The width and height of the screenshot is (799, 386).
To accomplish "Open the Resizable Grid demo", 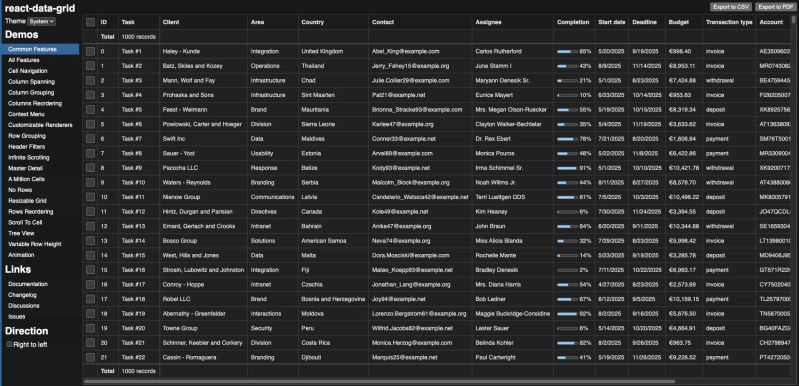I will (41, 201).
